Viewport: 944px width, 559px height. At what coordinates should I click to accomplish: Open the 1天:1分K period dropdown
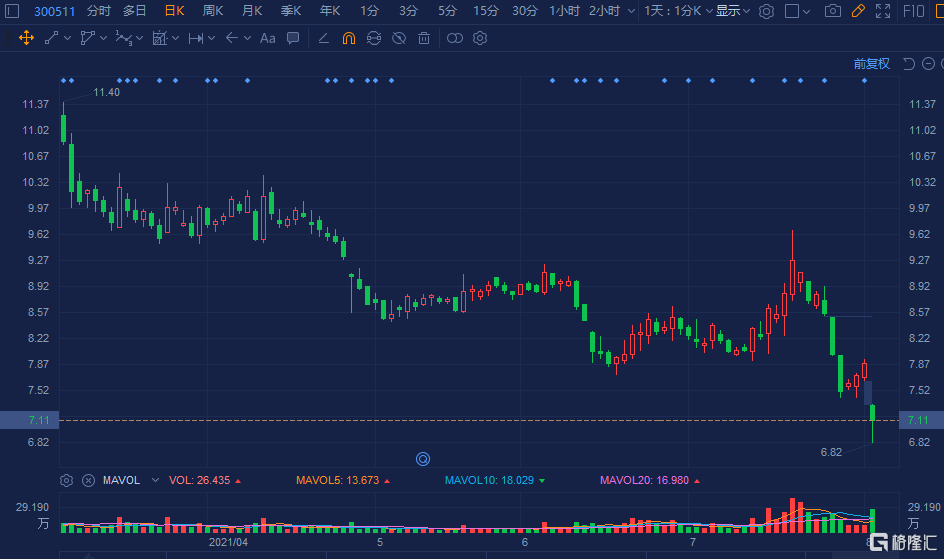click(678, 11)
